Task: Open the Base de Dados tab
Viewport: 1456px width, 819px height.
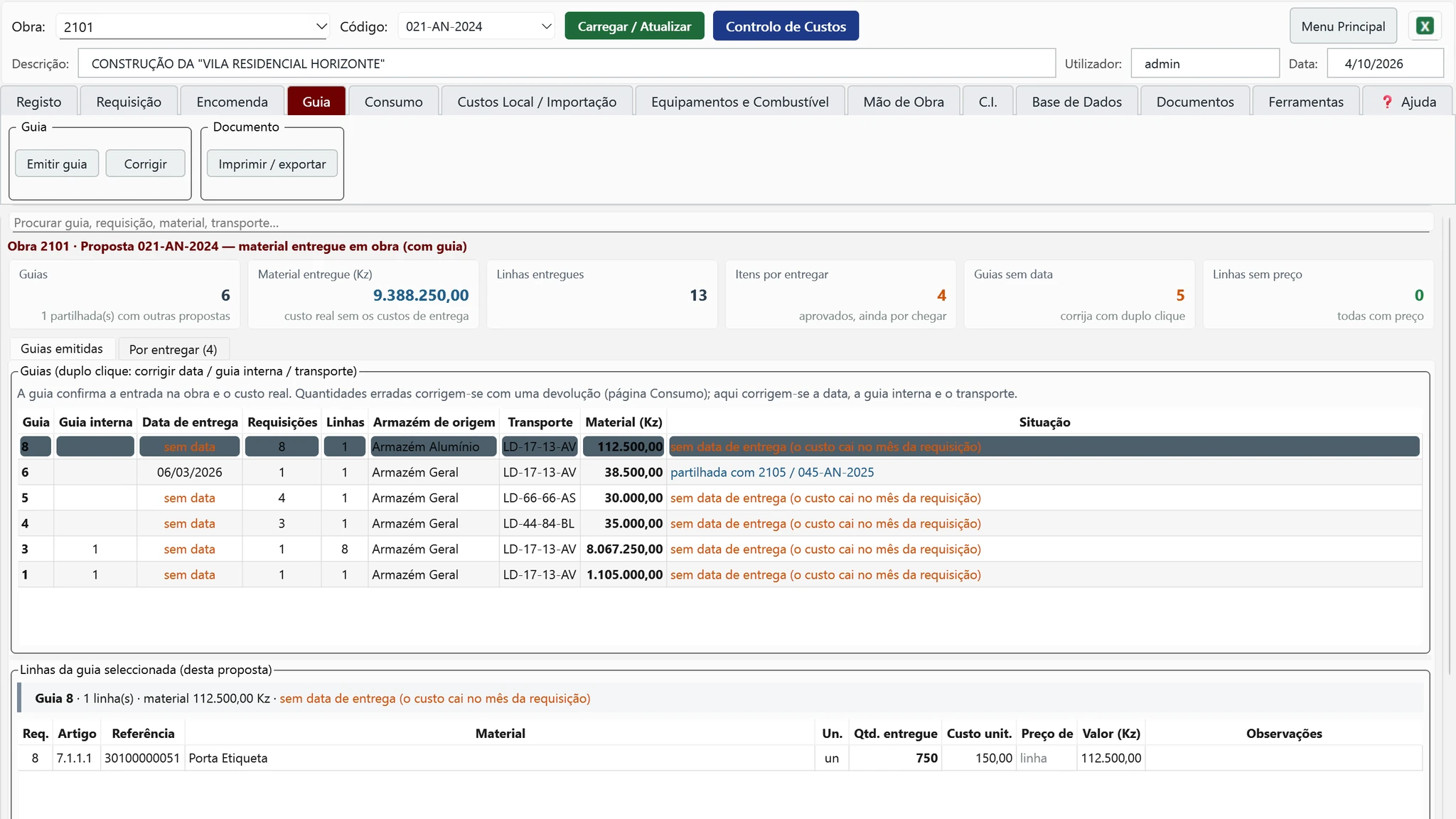Action: pyautogui.click(x=1076, y=102)
